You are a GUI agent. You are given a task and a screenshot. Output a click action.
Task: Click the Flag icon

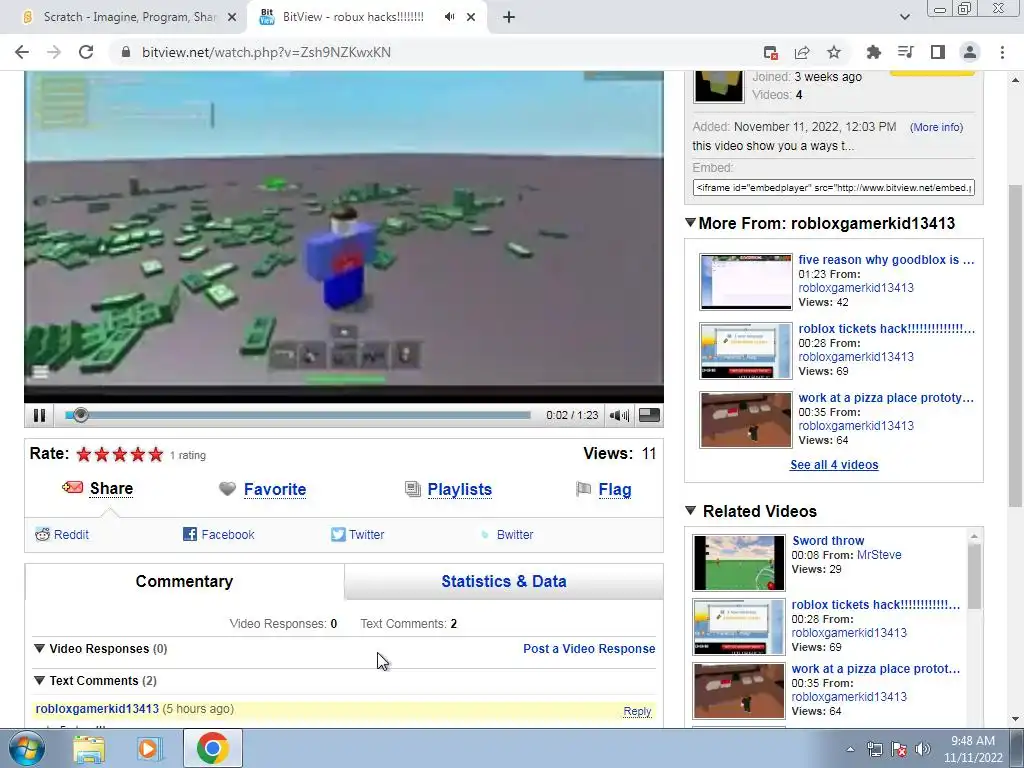[x=583, y=488]
